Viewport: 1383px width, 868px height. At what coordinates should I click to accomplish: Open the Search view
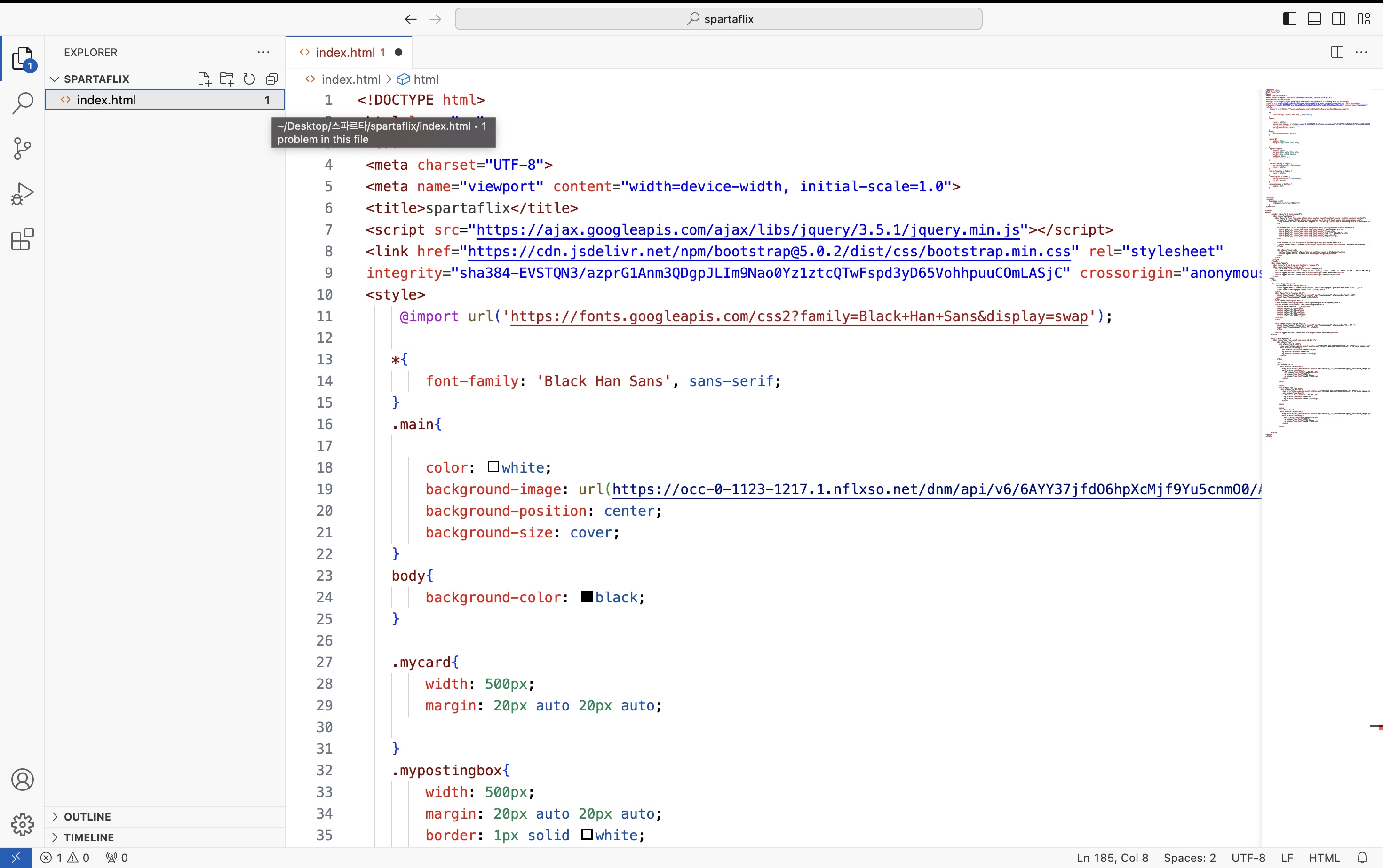point(23,103)
